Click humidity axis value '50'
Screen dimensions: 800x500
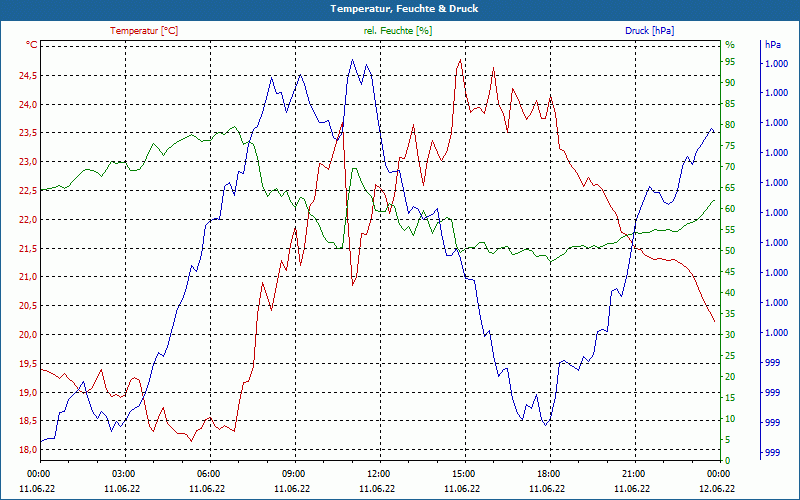tap(730, 251)
